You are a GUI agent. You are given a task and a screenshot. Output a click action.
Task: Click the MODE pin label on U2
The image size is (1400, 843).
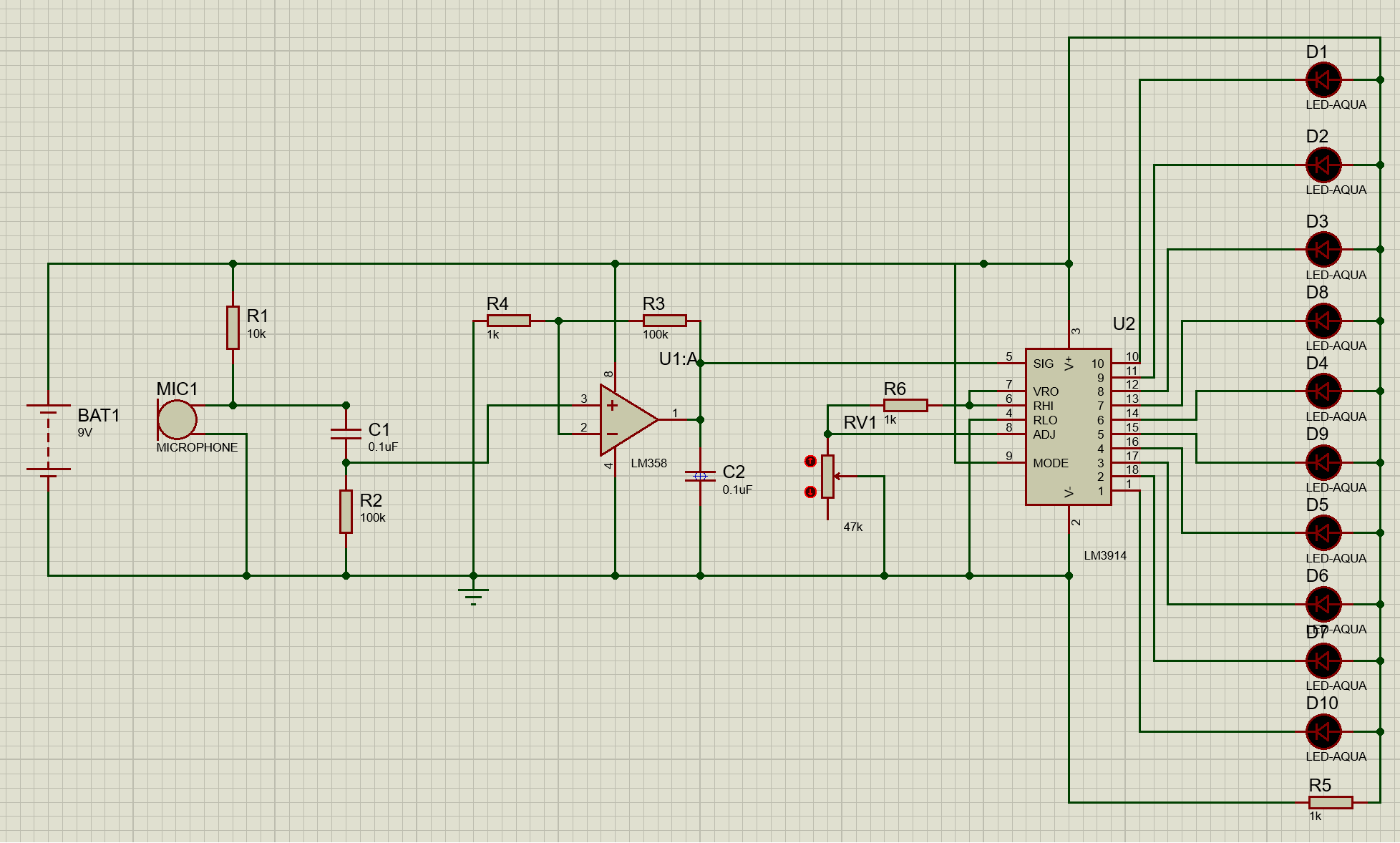click(1050, 463)
